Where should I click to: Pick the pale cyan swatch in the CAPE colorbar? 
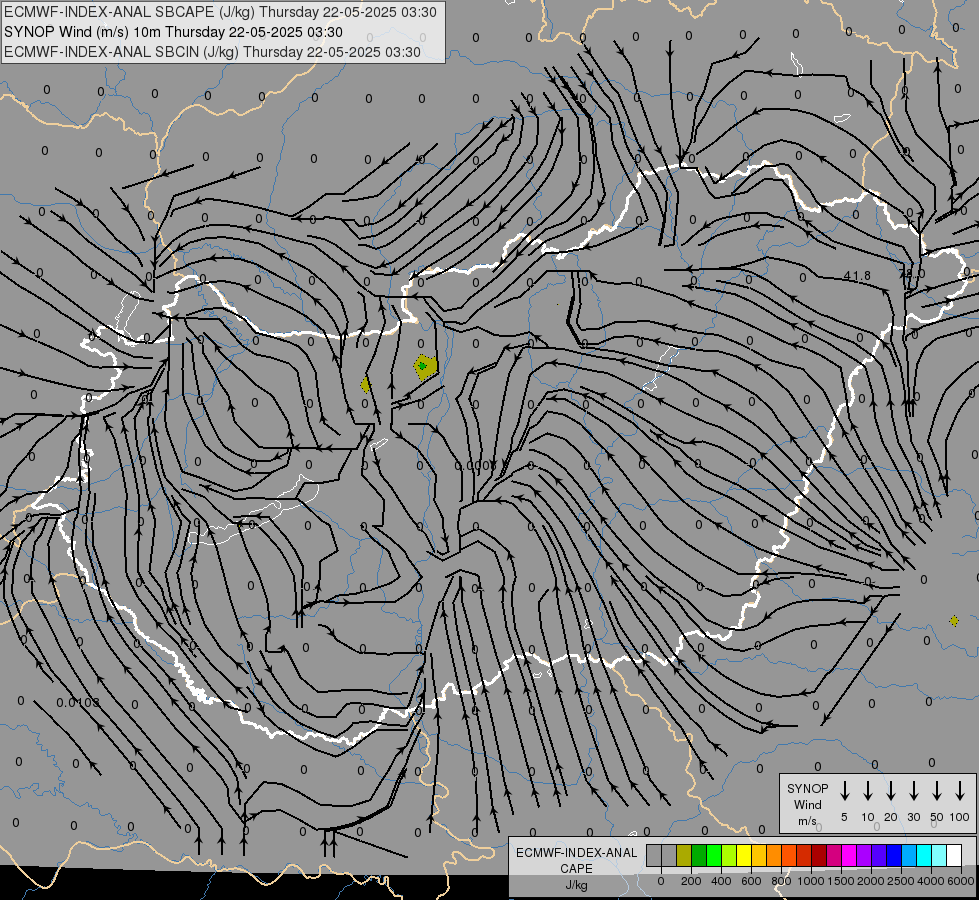point(939,855)
